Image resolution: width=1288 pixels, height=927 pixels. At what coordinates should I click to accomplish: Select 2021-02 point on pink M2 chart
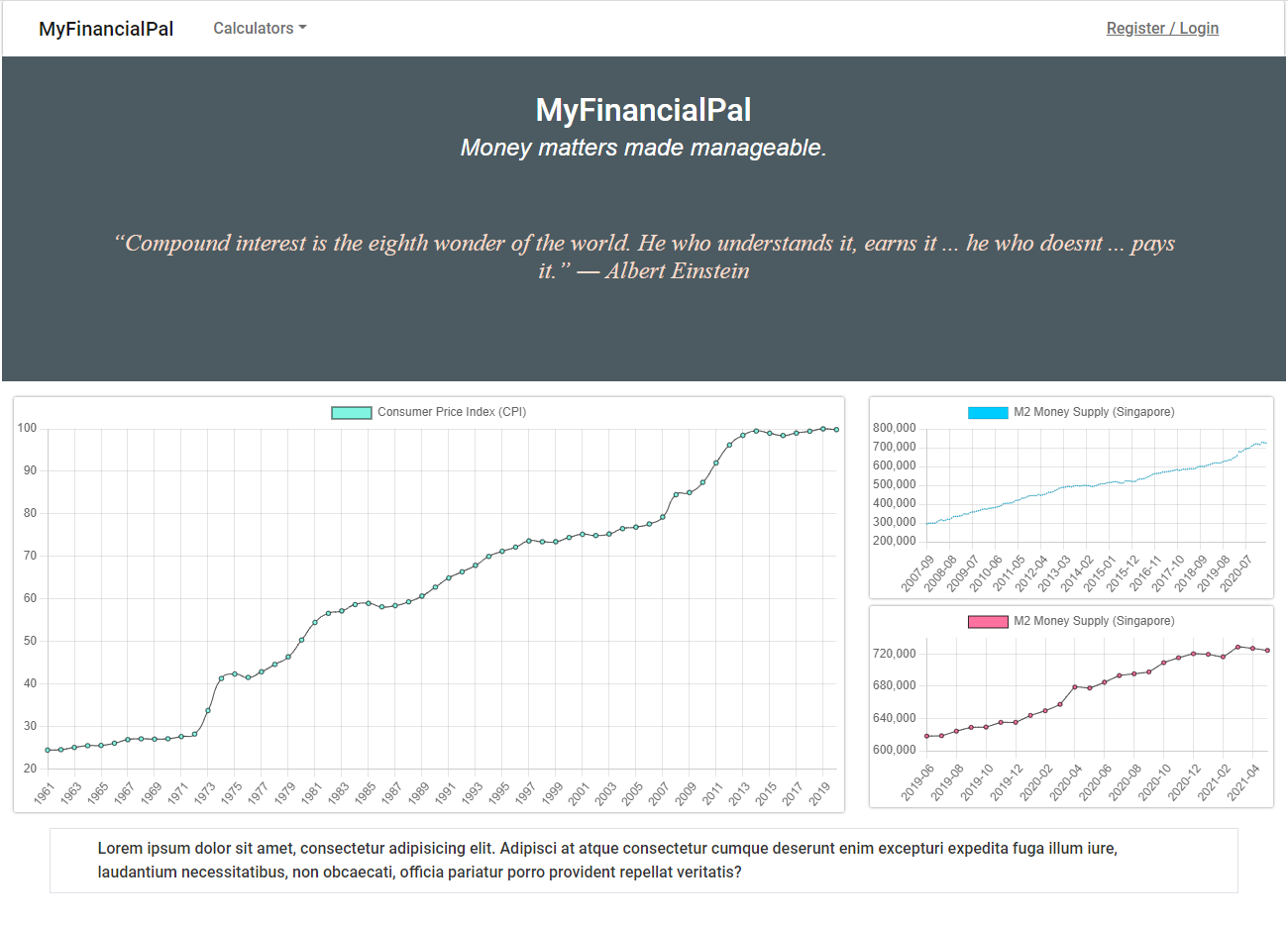(1224, 657)
